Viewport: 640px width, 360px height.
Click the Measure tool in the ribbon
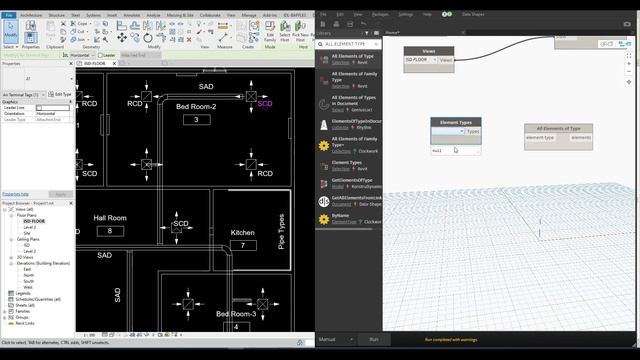[x=223, y=26]
